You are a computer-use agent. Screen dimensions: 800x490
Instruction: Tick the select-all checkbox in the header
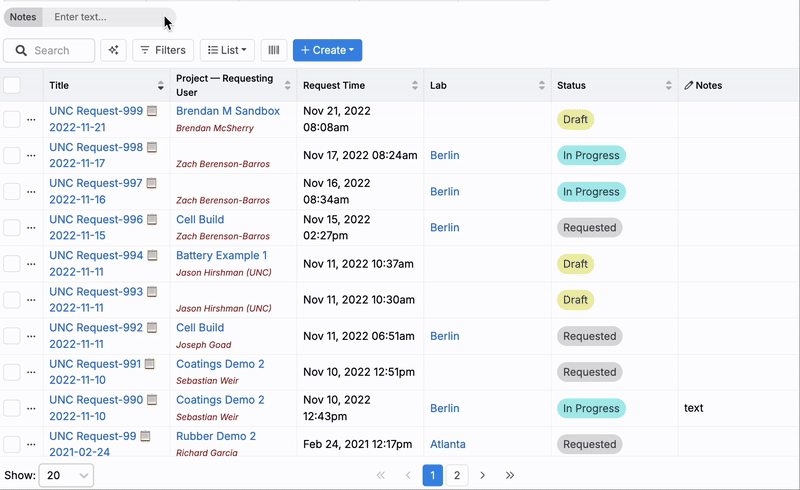(12, 86)
